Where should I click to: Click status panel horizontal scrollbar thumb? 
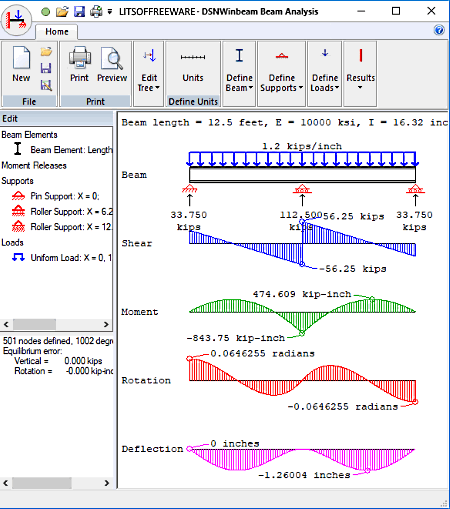point(42,483)
